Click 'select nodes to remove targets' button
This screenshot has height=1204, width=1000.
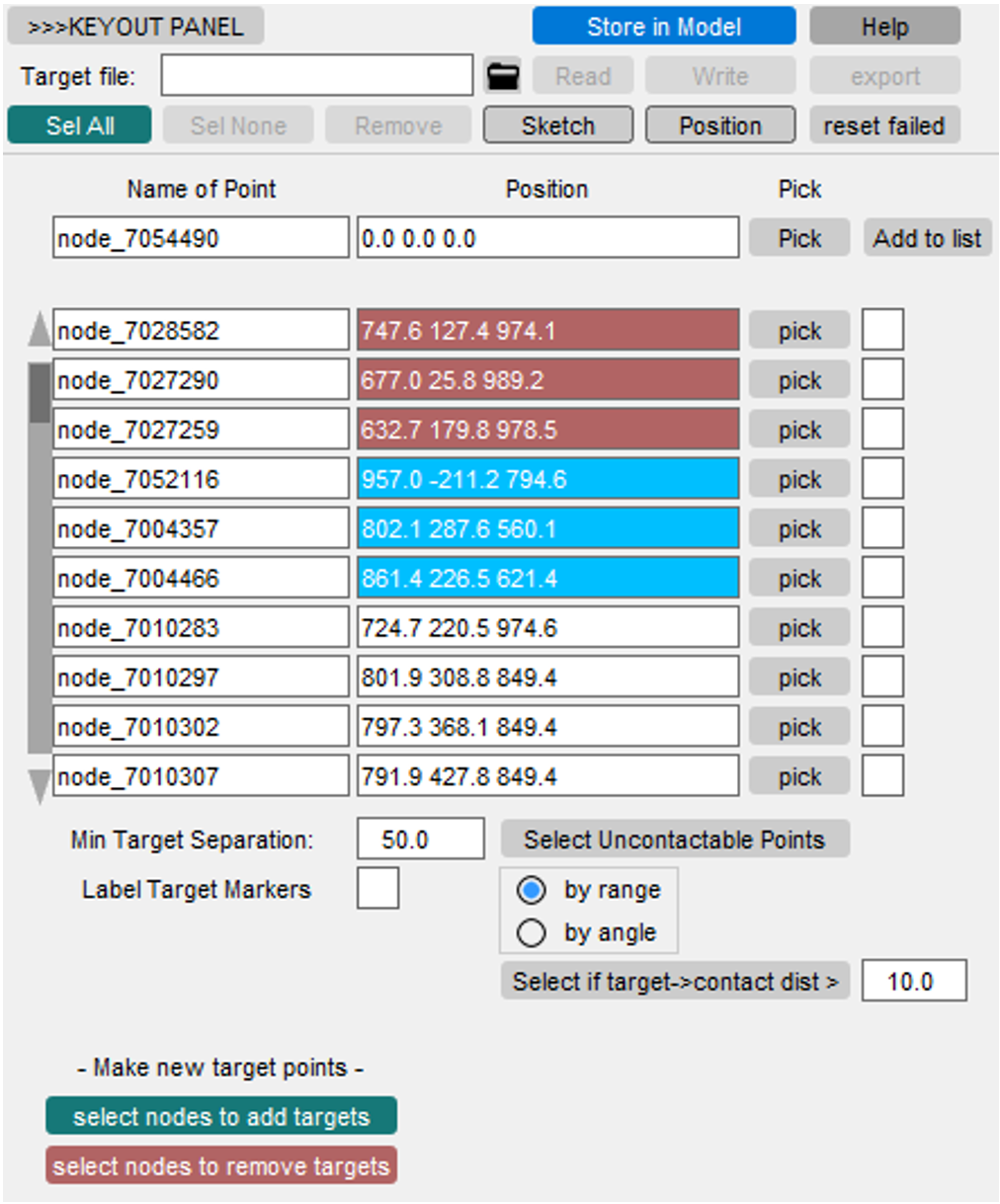tap(221, 1165)
